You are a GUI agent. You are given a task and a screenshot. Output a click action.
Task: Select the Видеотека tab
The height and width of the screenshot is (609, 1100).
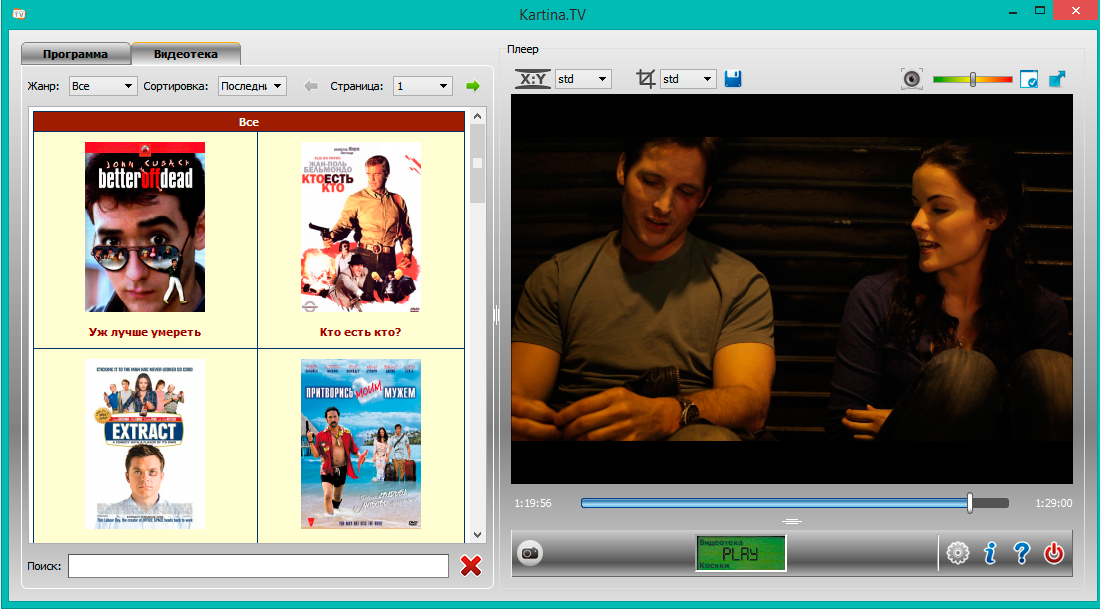coord(186,54)
